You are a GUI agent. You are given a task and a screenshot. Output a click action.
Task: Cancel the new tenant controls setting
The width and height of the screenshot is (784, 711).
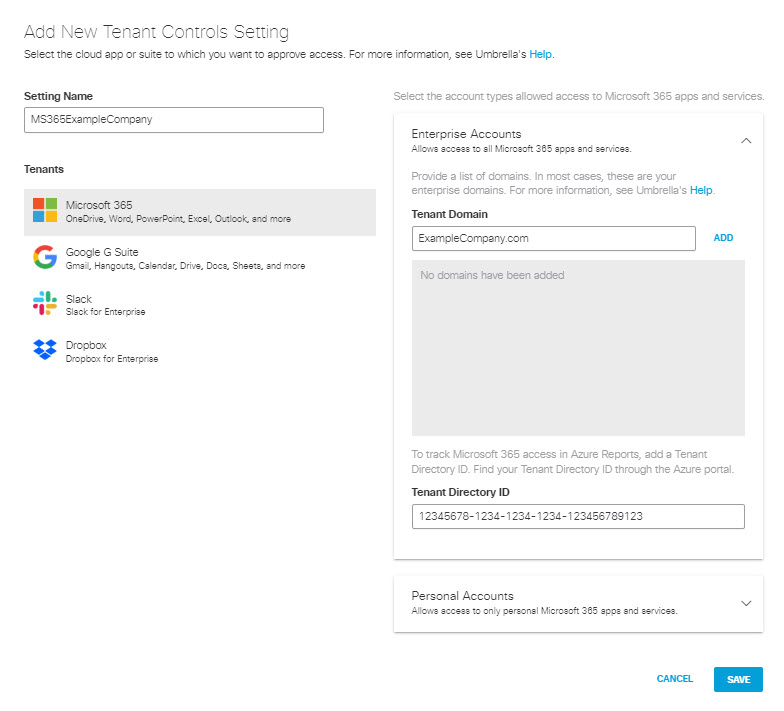point(674,679)
